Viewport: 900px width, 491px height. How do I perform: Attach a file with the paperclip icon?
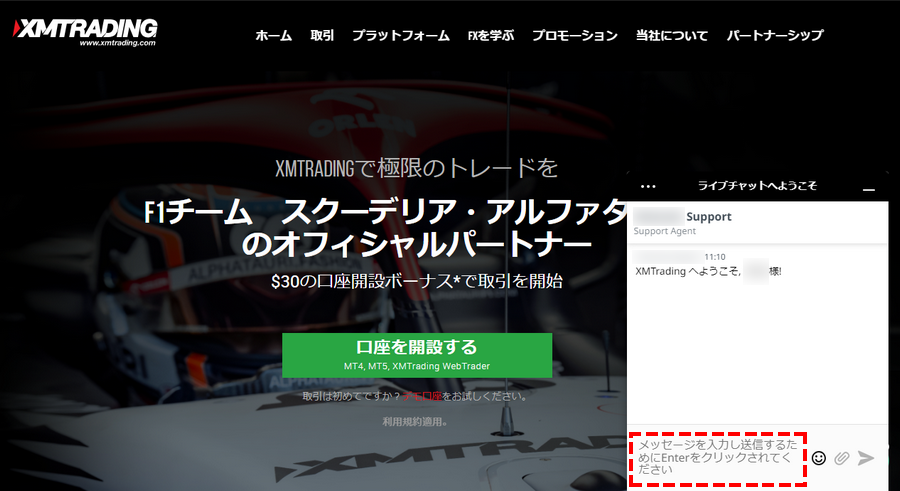click(x=841, y=458)
